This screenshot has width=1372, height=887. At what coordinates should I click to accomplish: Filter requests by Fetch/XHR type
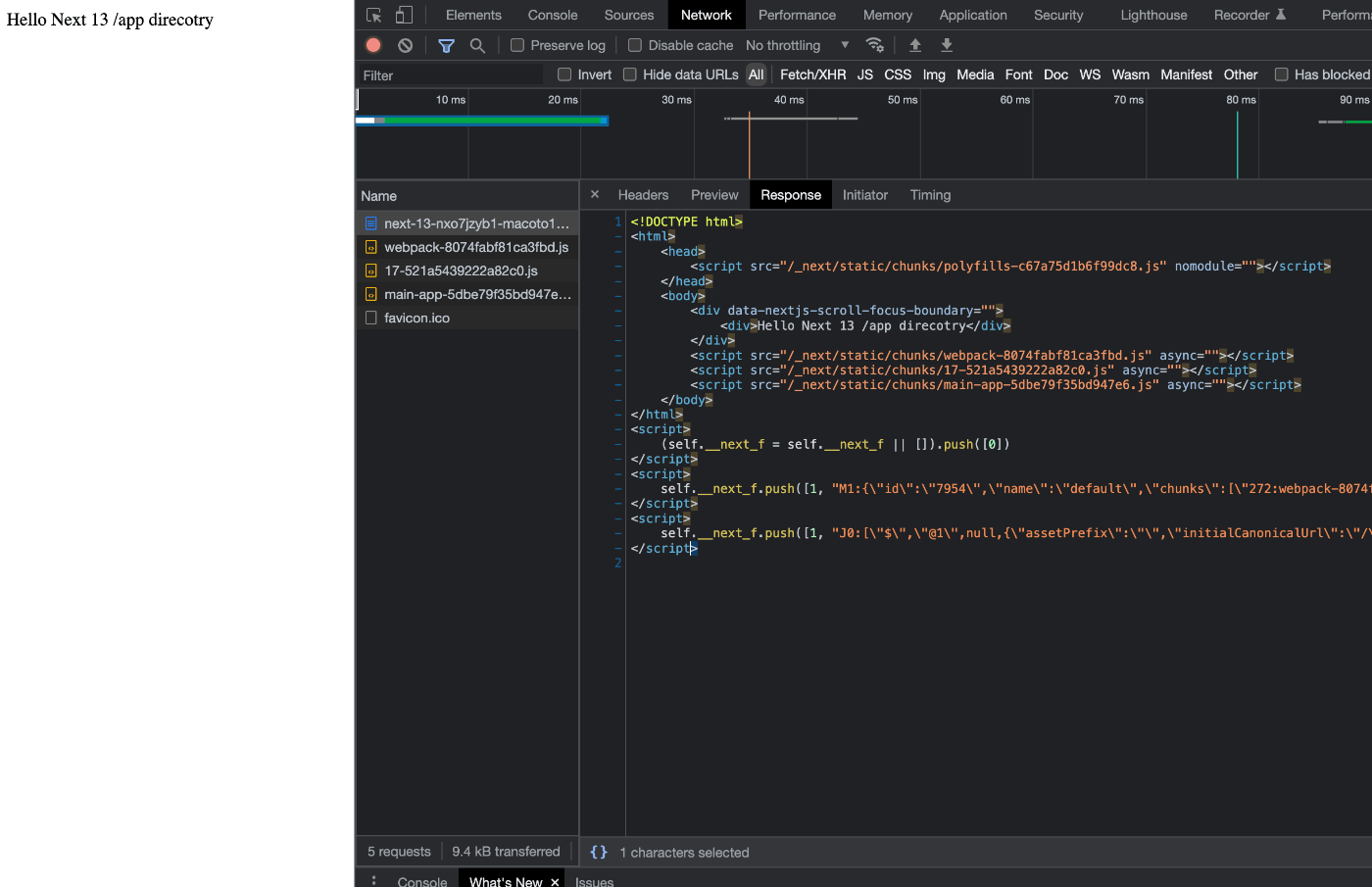tap(812, 74)
